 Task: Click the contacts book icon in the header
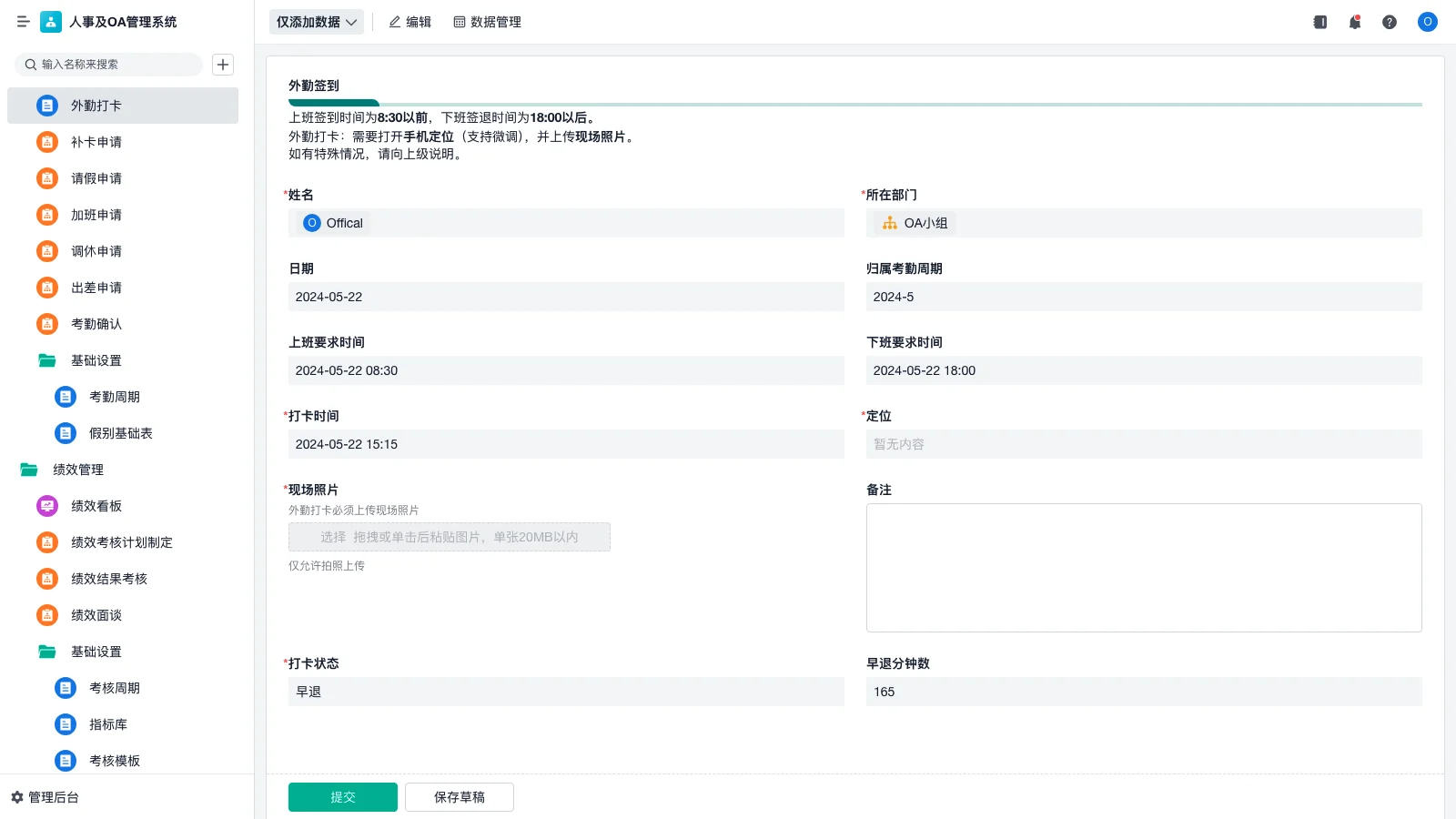(1319, 22)
